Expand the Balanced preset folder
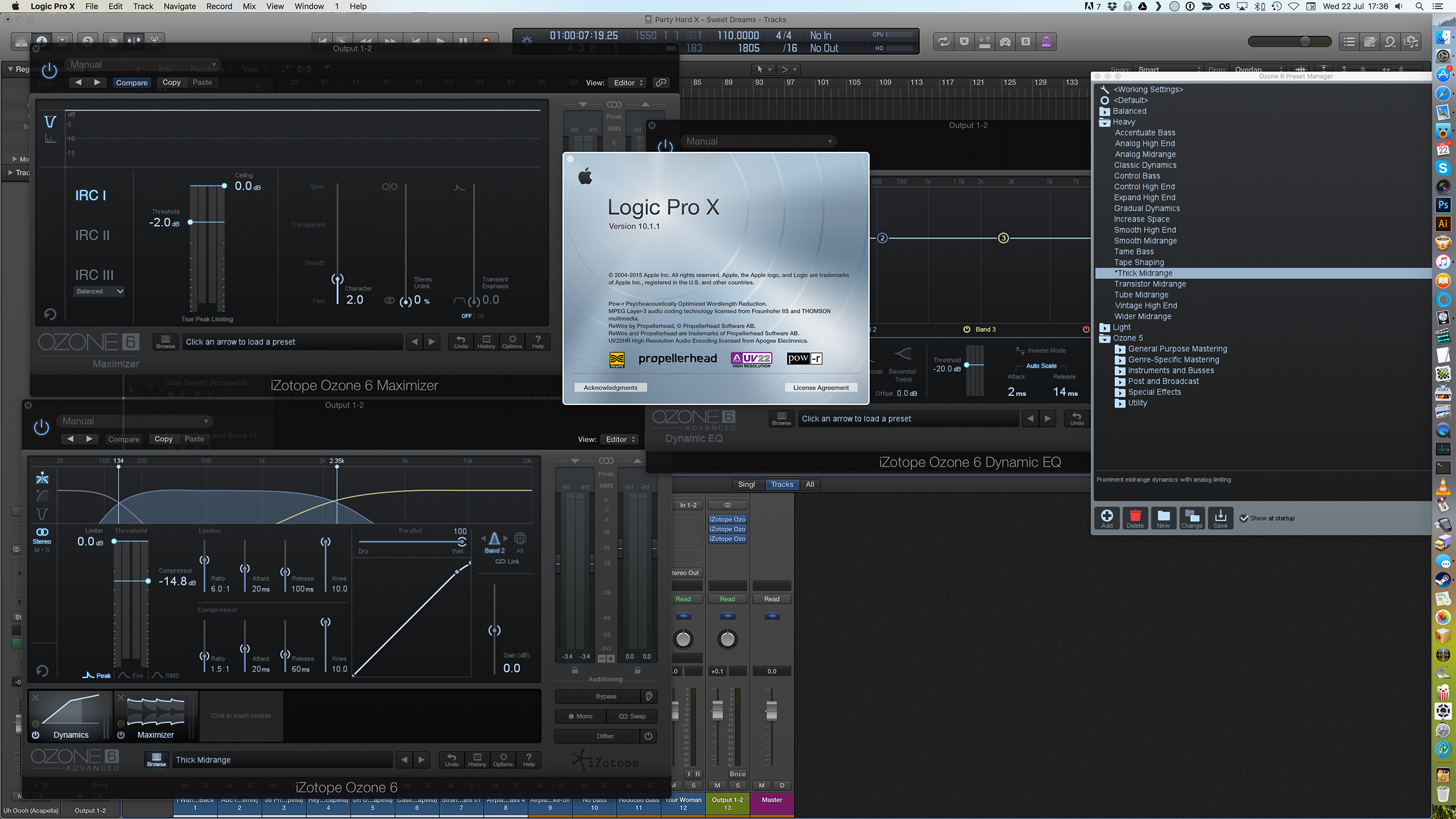 coord(1104,111)
